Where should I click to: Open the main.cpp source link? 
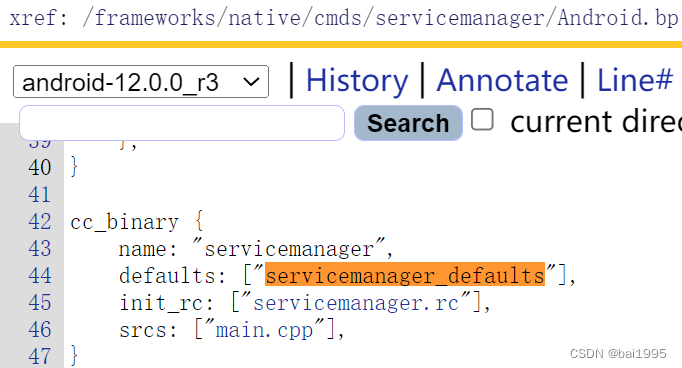point(264,330)
